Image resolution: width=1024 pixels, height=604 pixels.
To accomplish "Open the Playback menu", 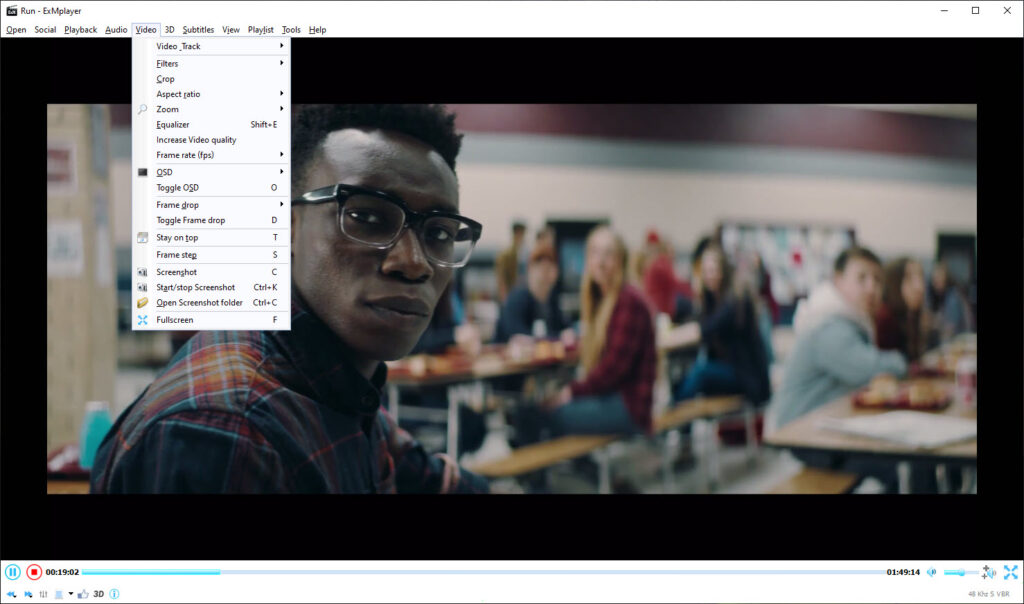I will (80, 29).
